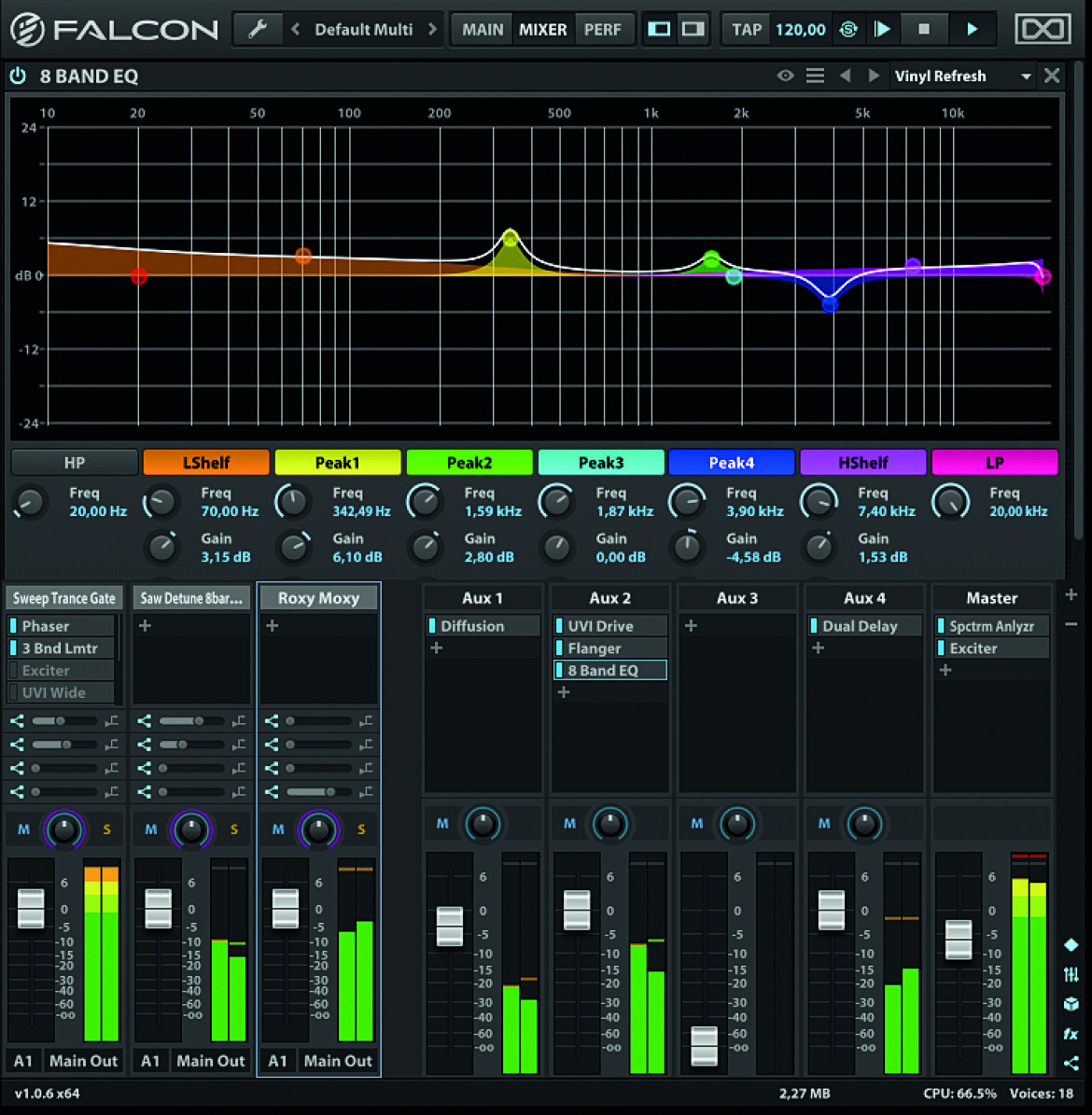Toggle the HShelf band button
1092x1115 pixels.
pyautogui.click(x=863, y=463)
